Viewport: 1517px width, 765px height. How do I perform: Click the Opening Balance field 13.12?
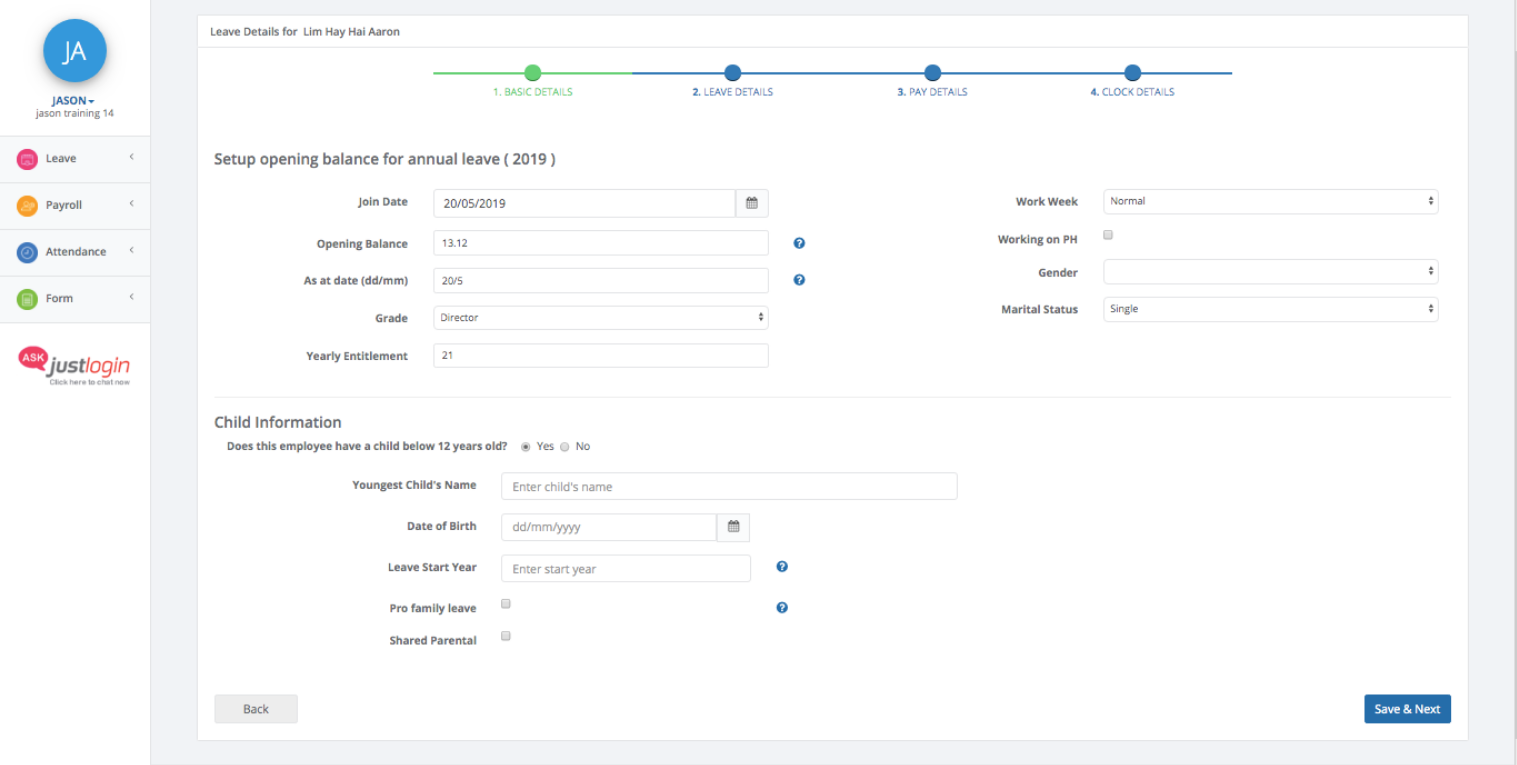[x=601, y=243]
